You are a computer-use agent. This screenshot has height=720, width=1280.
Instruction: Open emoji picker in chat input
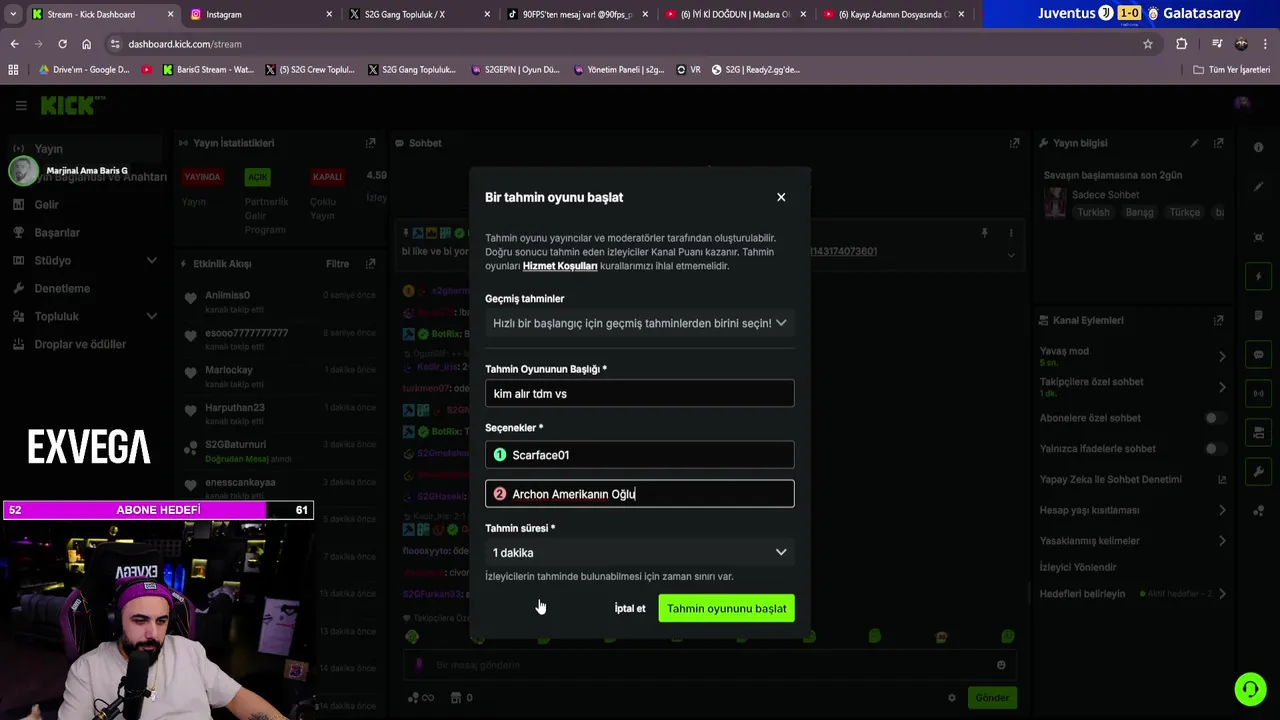tap(1001, 665)
